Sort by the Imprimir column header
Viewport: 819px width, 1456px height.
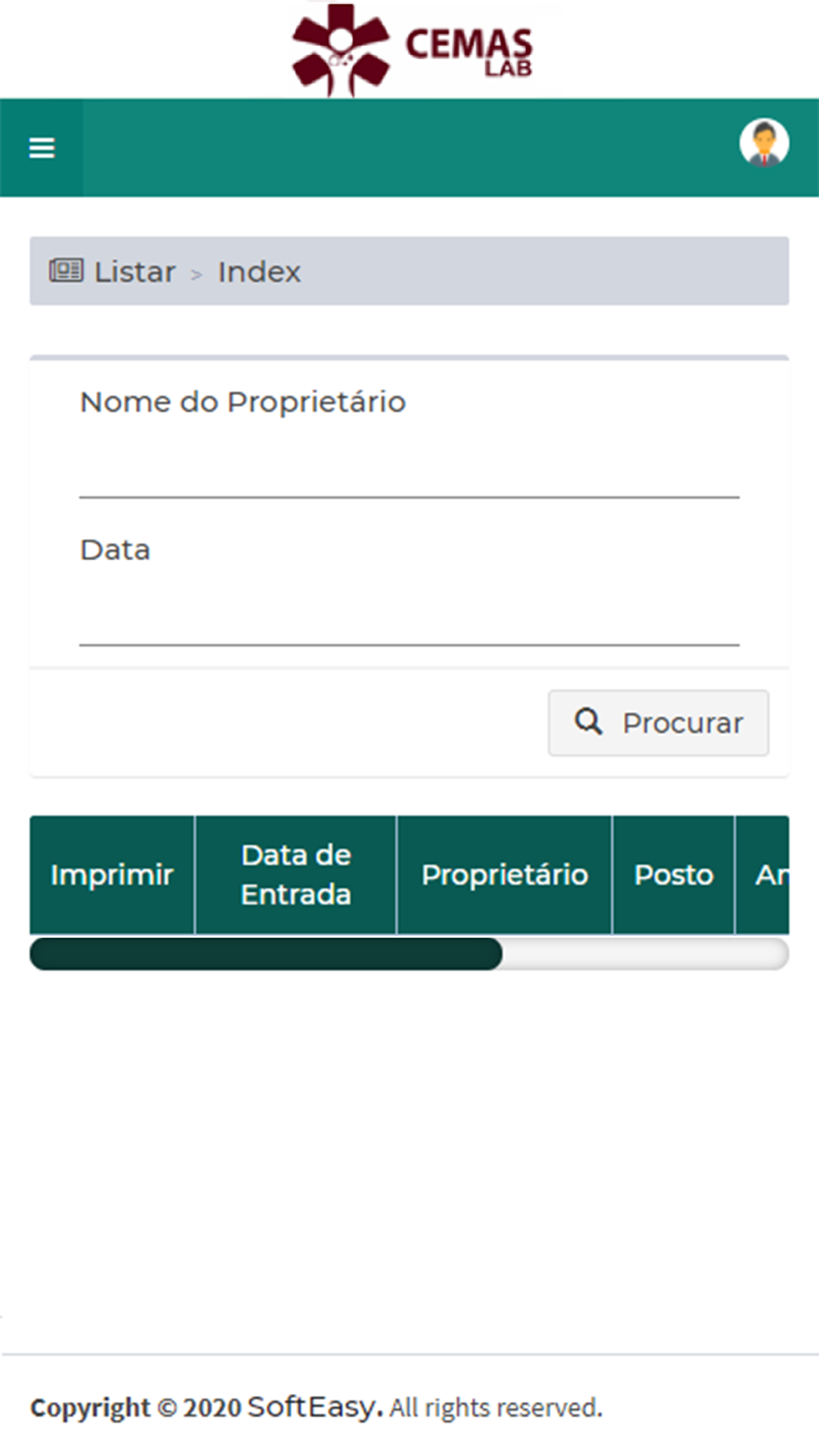tap(112, 875)
